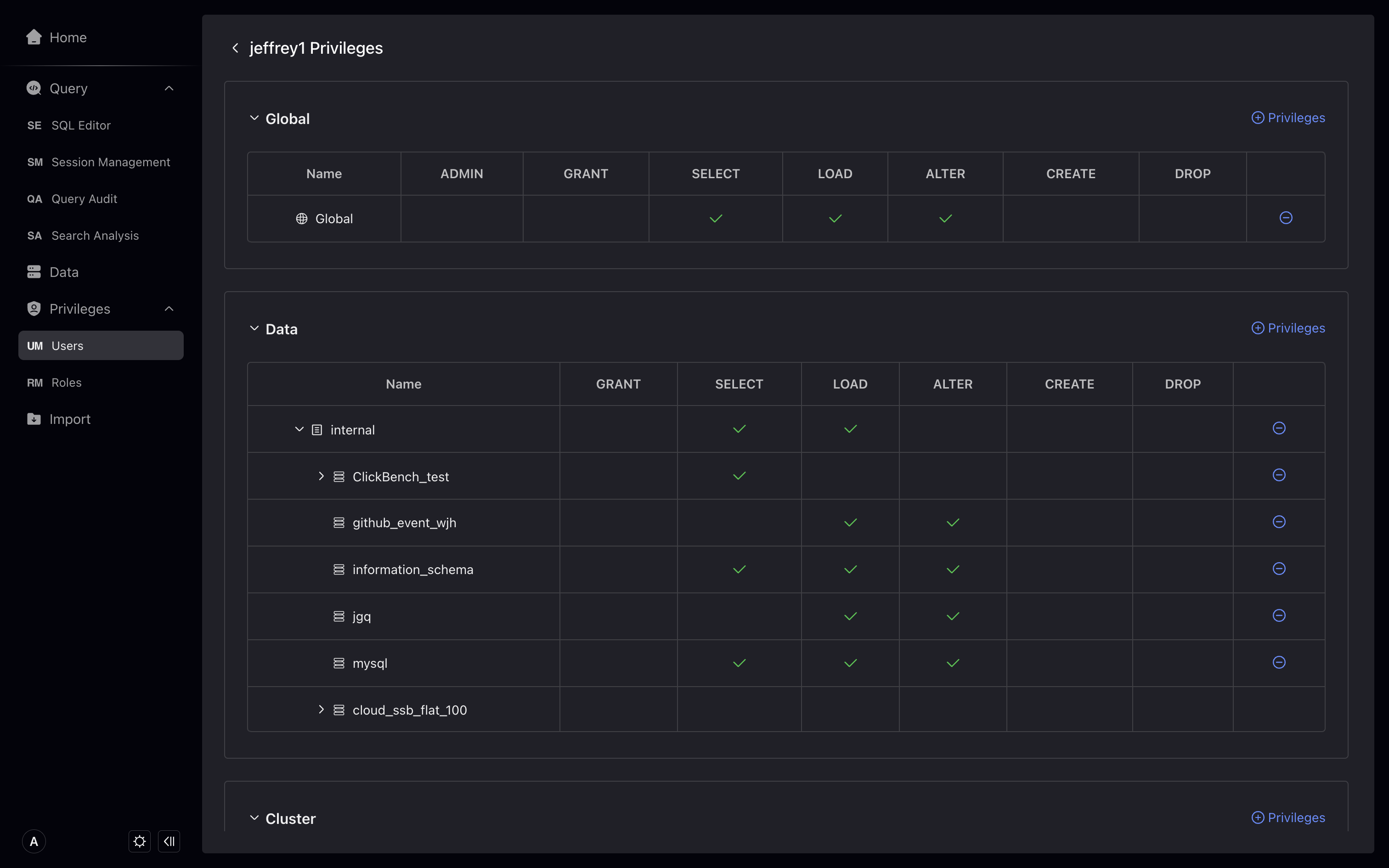The height and width of the screenshot is (868, 1389).
Task: Expand the cloud_ssb_flat_100 database node
Action: tap(322, 710)
